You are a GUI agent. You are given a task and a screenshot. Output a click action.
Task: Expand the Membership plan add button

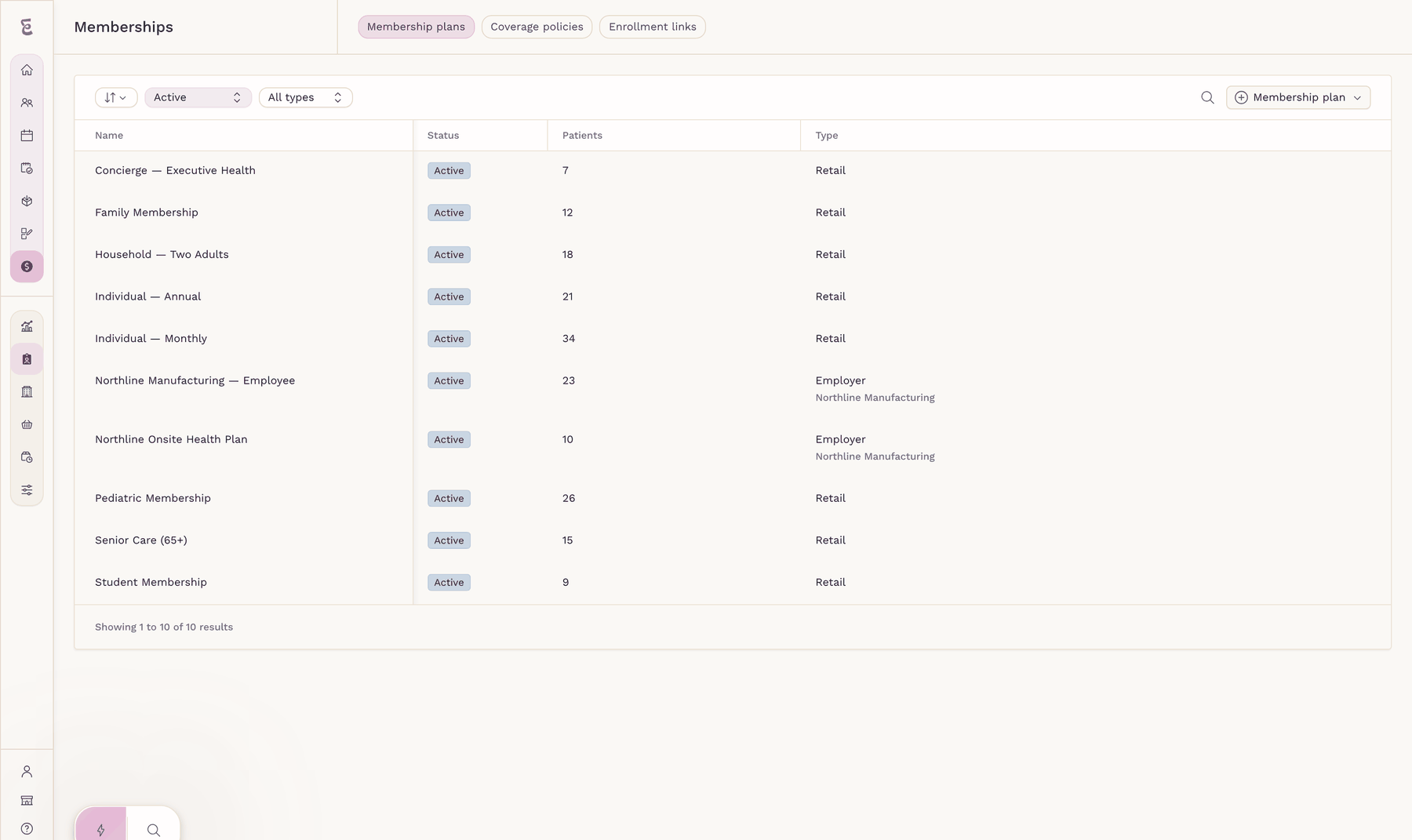[x=1297, y=97]
